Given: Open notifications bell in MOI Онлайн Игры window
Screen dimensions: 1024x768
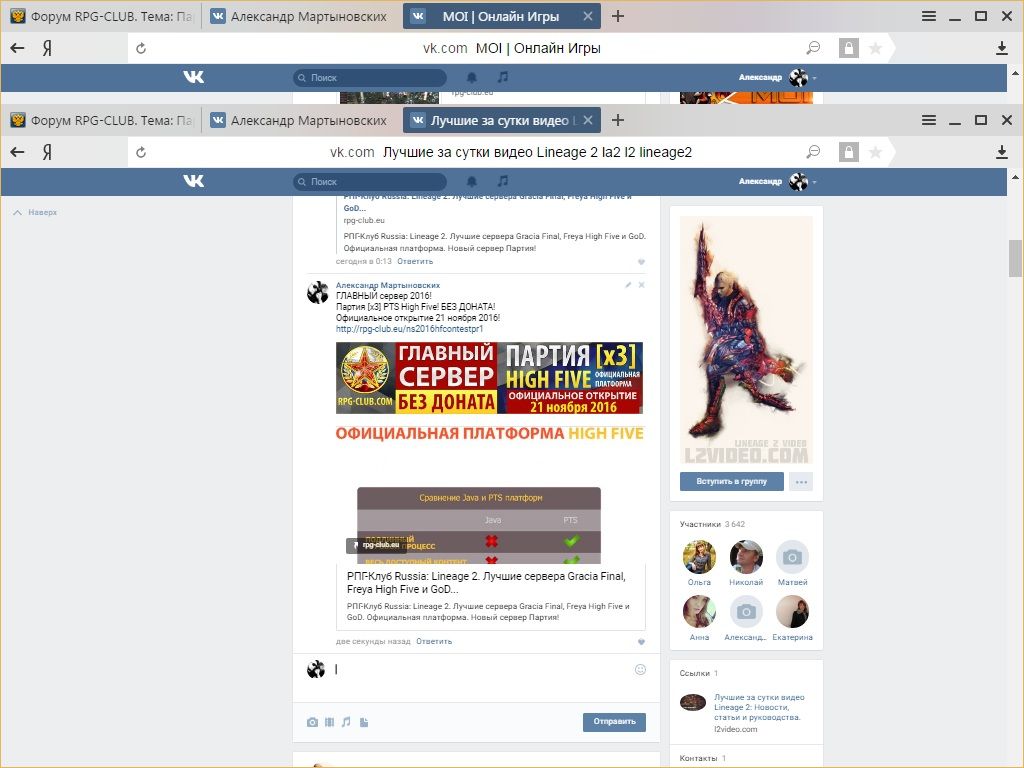Looking at the screenshot, I should (x=472, y=77).
